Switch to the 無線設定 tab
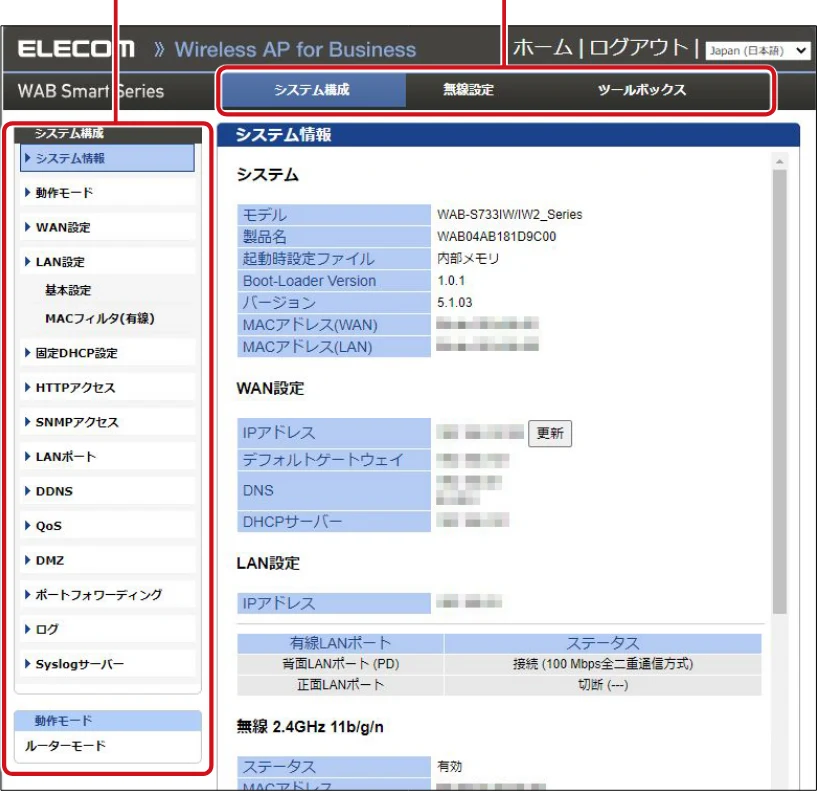This screenshot has height=791, width=817. [x=468, y=90]
